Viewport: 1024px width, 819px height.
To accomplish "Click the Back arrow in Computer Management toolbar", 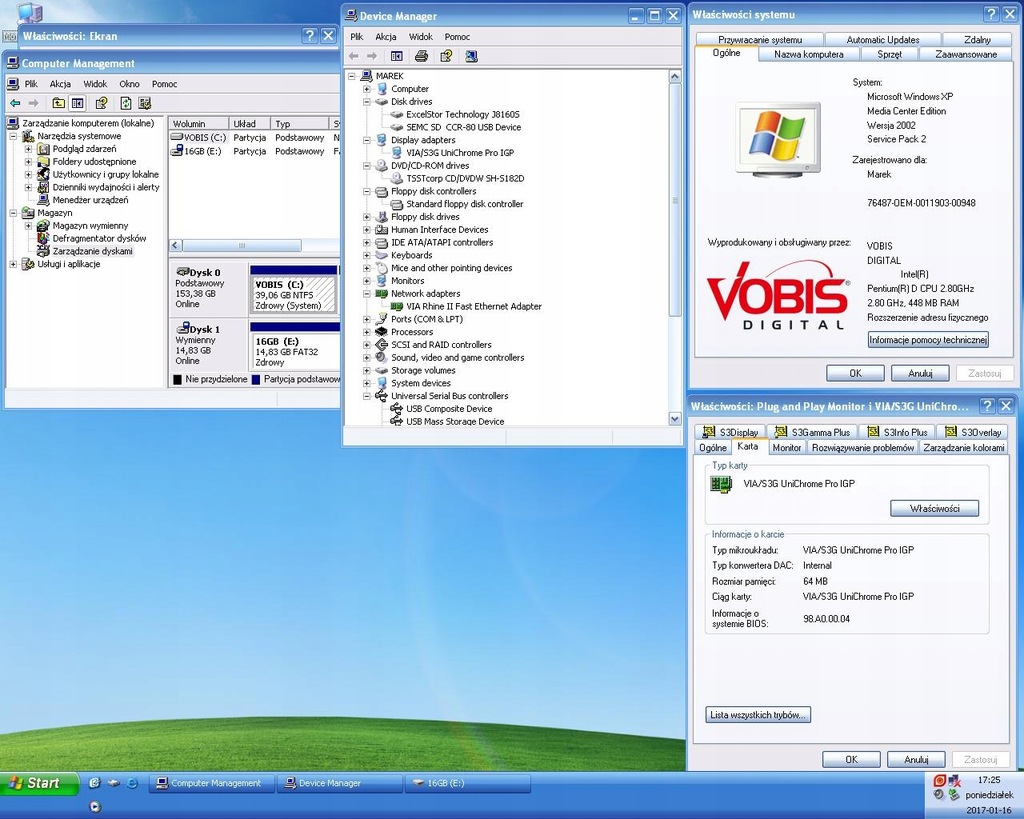I will tap(14, 103).
